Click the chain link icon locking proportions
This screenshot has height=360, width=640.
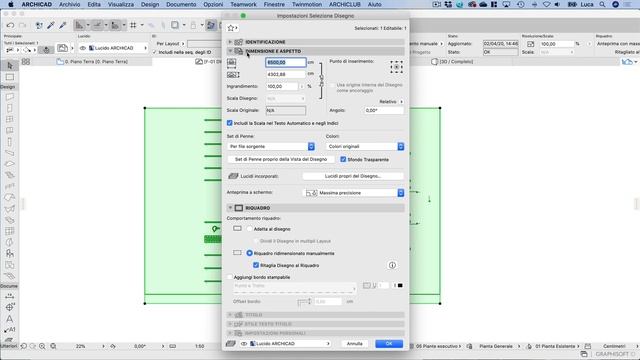[x=321, y=80]
